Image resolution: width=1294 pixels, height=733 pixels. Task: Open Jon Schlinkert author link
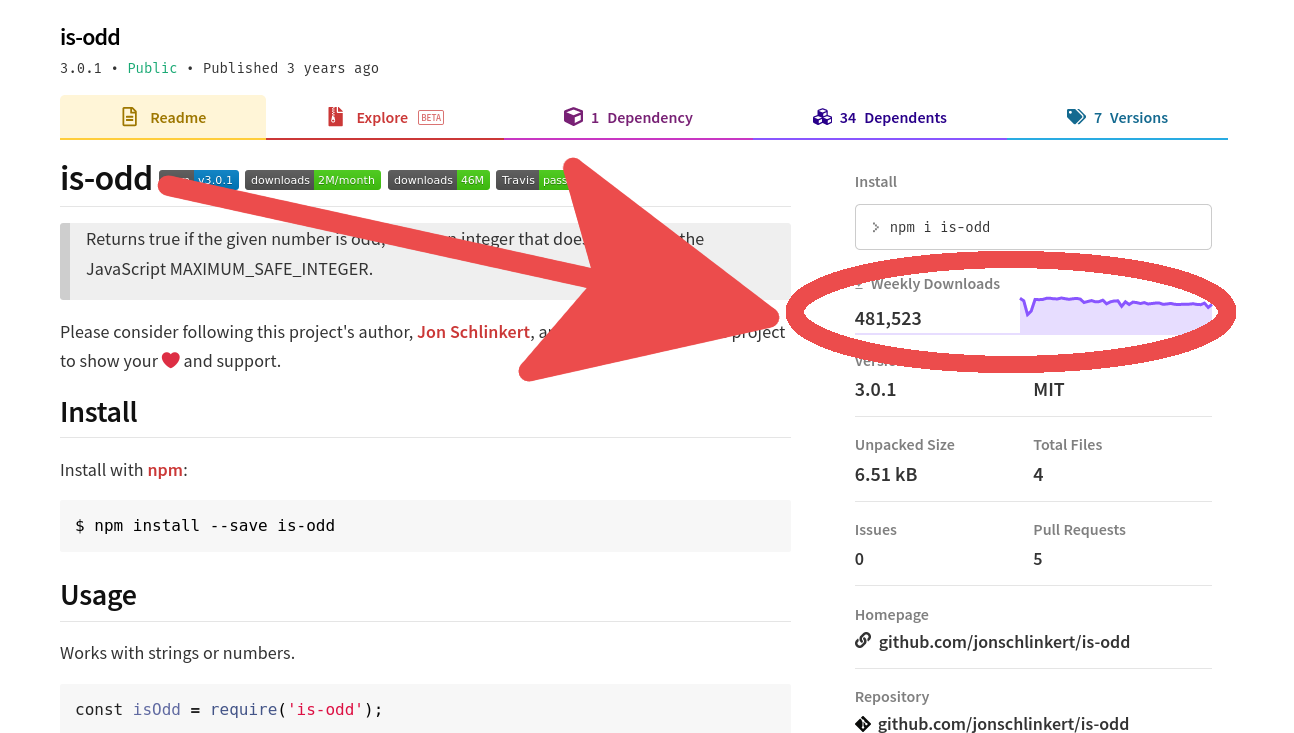[x=473, y=332]
